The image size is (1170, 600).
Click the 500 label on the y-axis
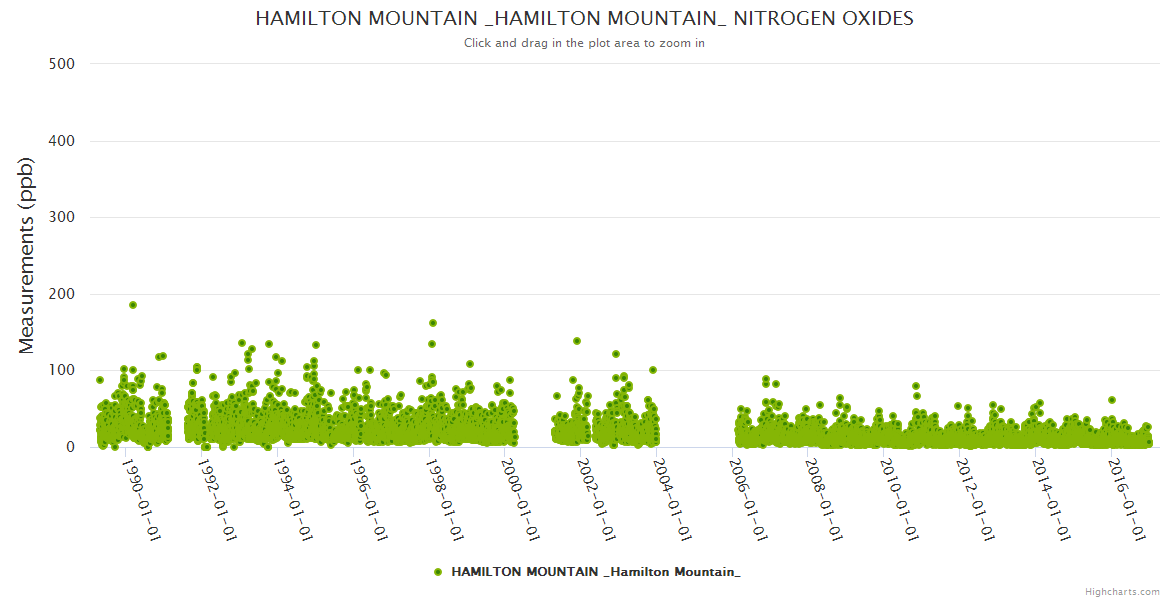pyautogui.click(x=62, y=64)
